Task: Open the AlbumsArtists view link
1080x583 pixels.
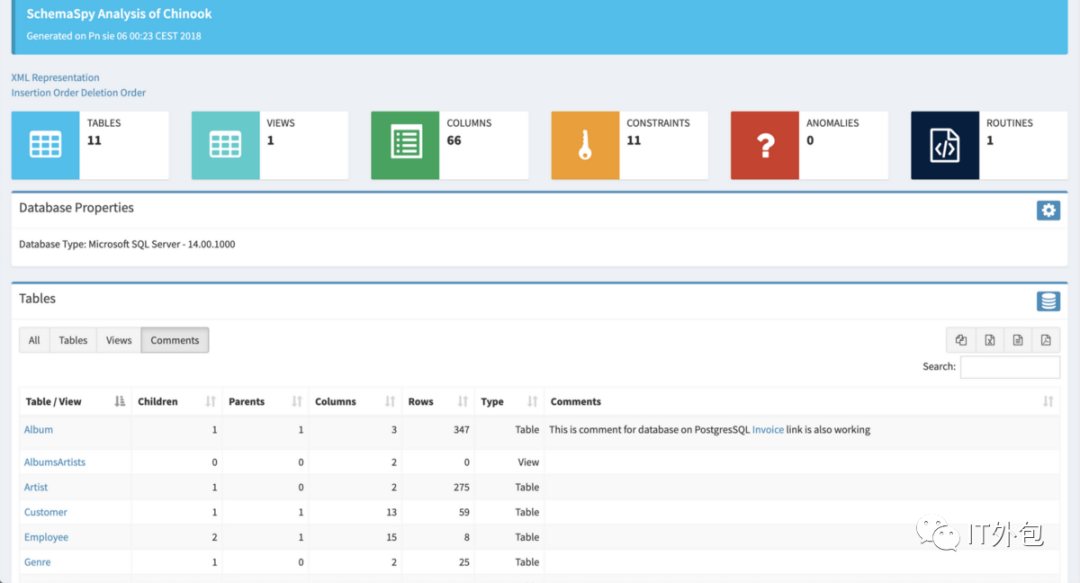Action: coord(54,462)
